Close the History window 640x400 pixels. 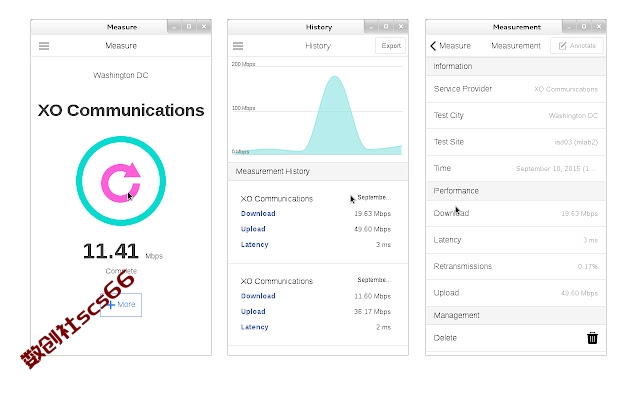[401, 27]
